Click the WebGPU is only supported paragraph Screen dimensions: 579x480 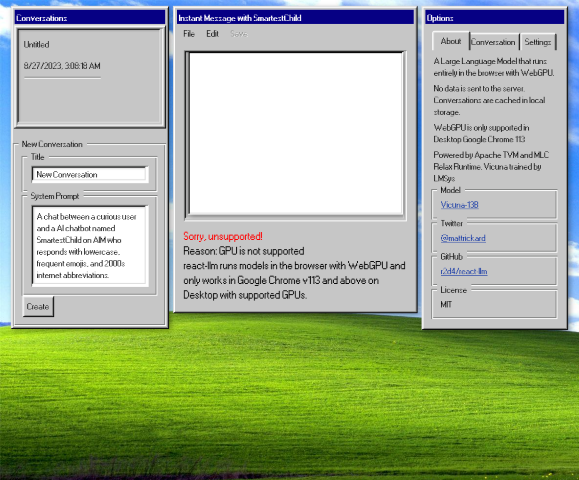point(481,133)
